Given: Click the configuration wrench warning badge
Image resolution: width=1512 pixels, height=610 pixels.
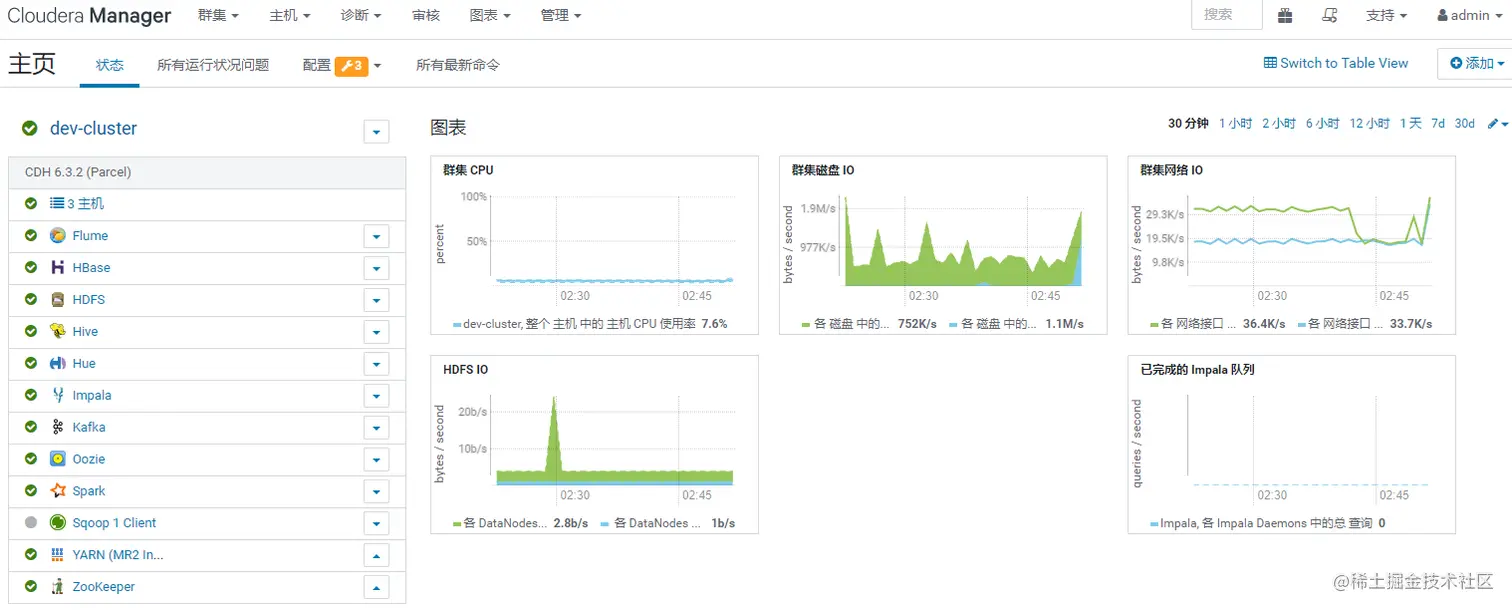Looking at the screenshot, I should click(351, 66).
